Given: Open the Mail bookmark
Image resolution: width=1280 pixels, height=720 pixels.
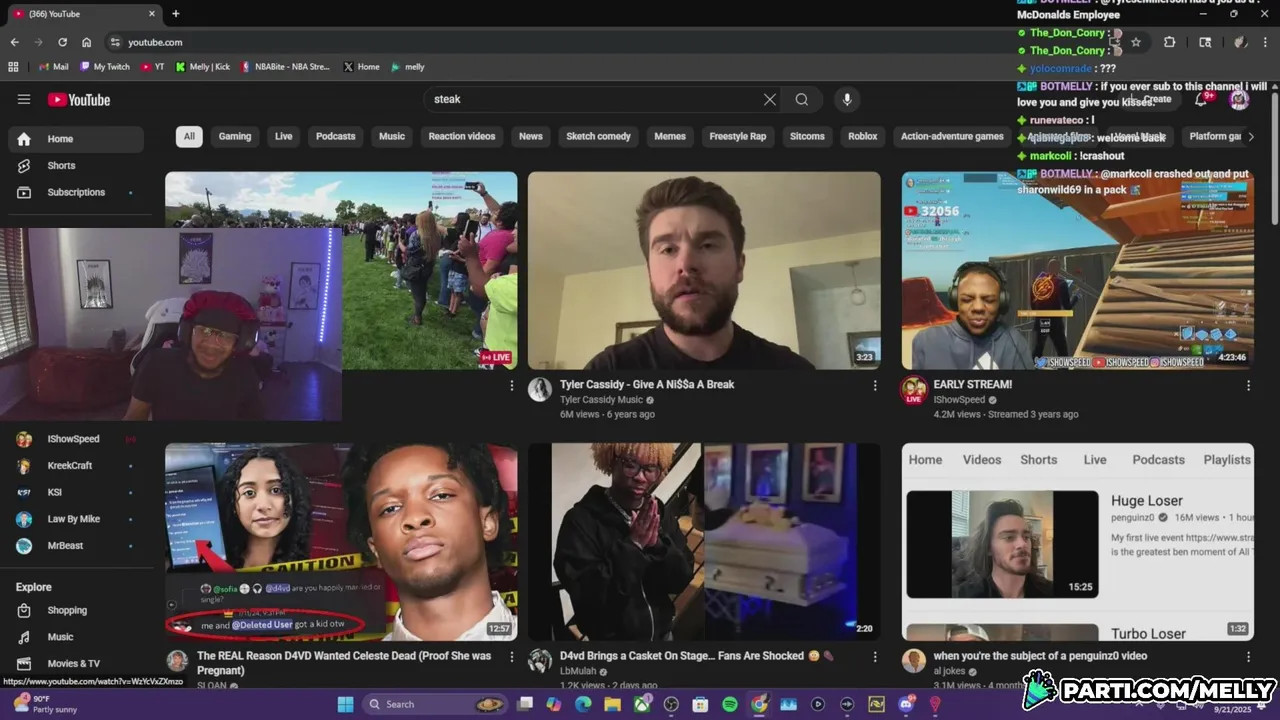Looking at the screenshot, I should pyautogui.click(x=53, y=67).
